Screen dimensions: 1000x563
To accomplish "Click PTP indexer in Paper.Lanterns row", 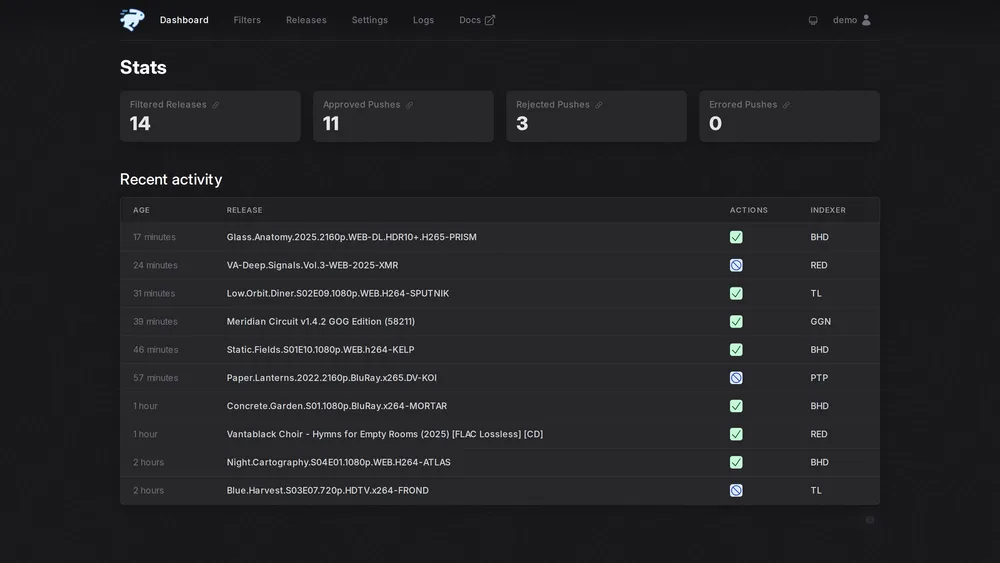I will click(x=819, y=377).
